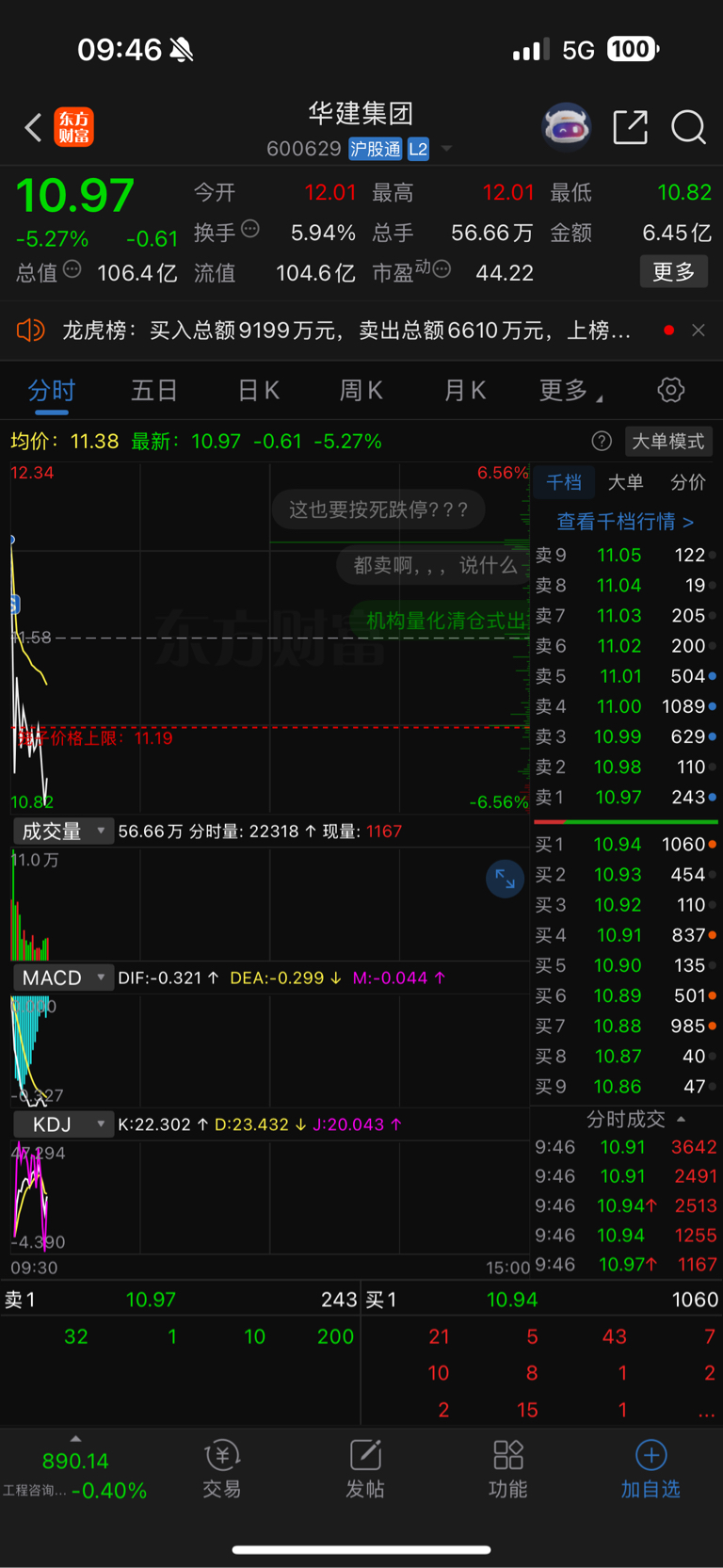Open the 龙虎榜 news banner text

click(346, 331)
